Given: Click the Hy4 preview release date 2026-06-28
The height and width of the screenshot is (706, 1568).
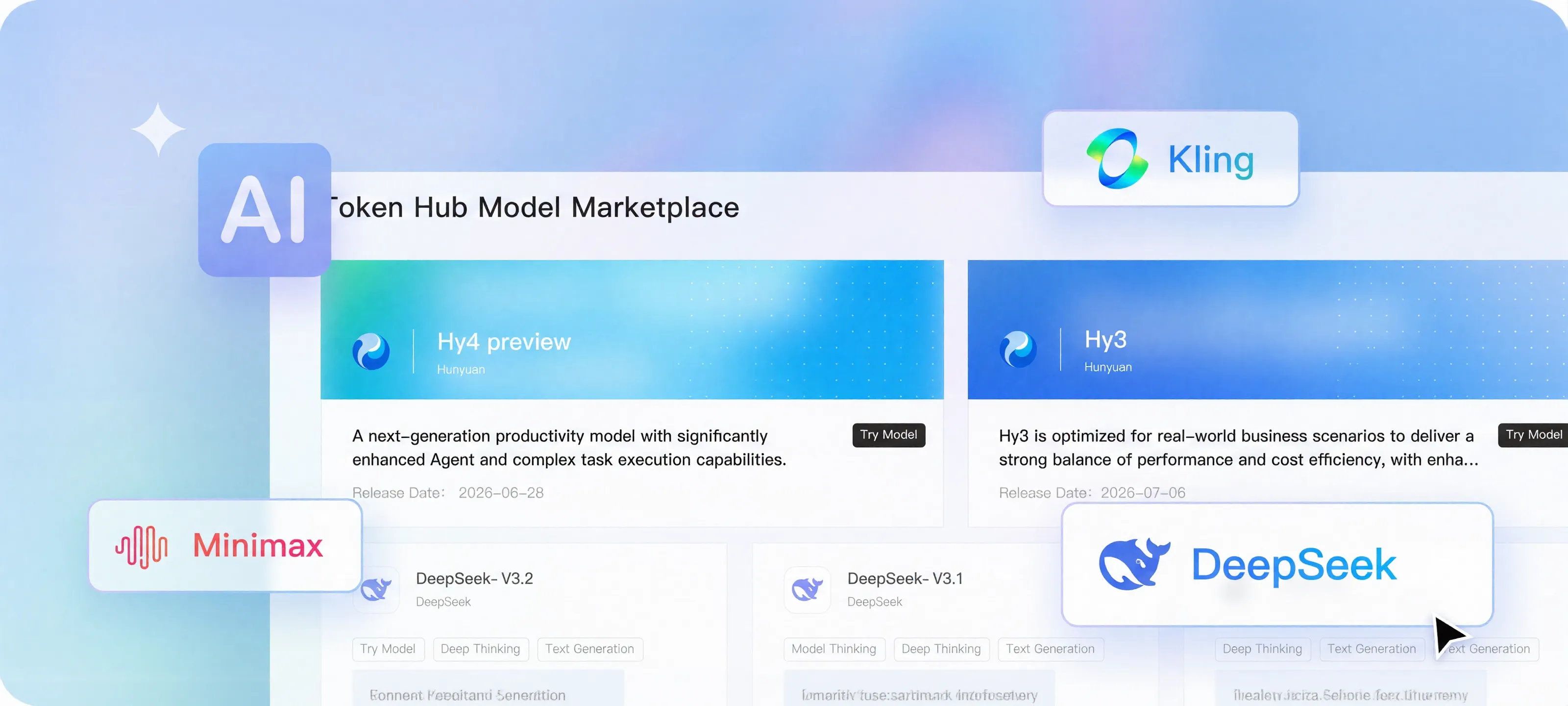Looking at the screenshot, I should [x=501, y=493].
